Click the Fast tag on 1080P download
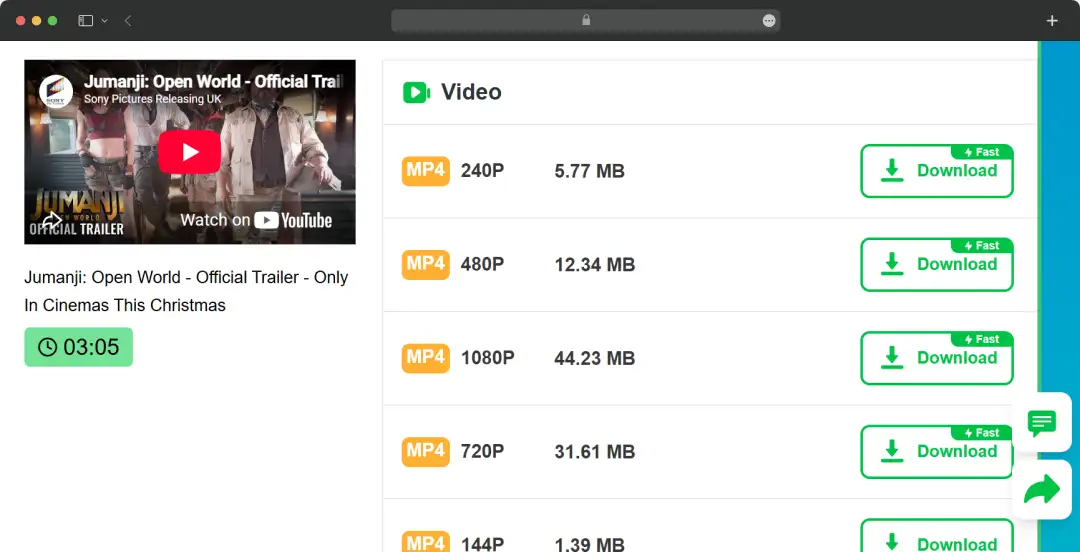 (982, 340)
